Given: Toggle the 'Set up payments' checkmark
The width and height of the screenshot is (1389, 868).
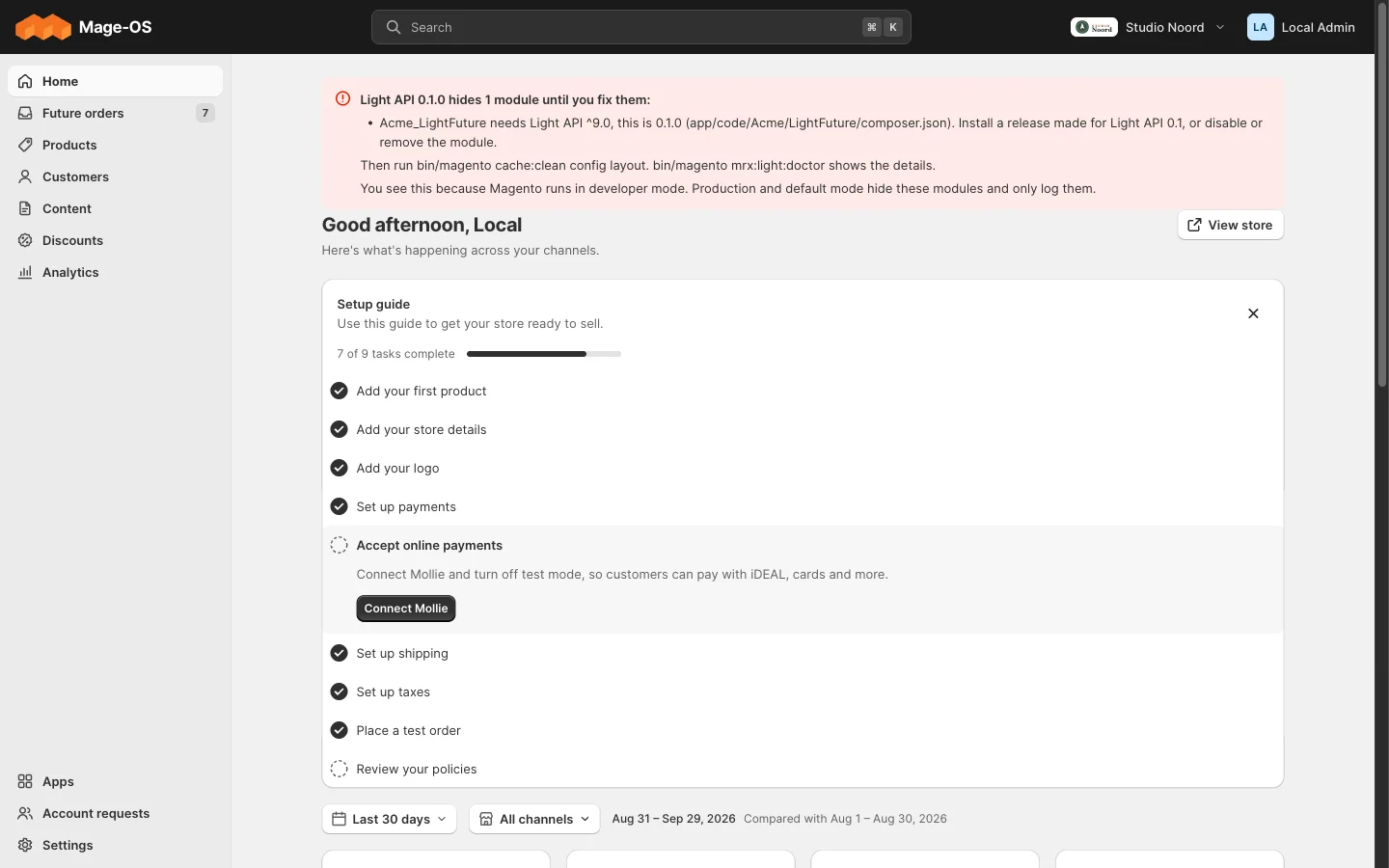Looking at the screenshot, I should 339,506.
